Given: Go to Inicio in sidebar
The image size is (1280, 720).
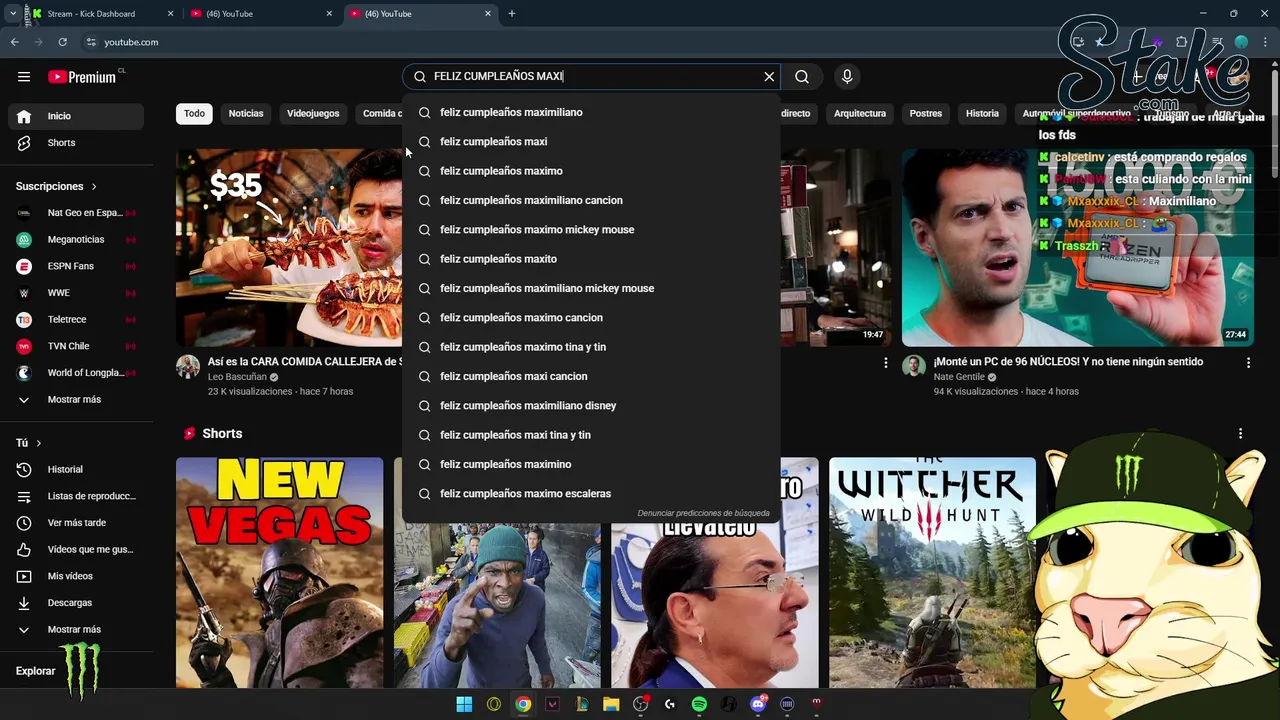Looking at the screenshot, I should [76, 116].
